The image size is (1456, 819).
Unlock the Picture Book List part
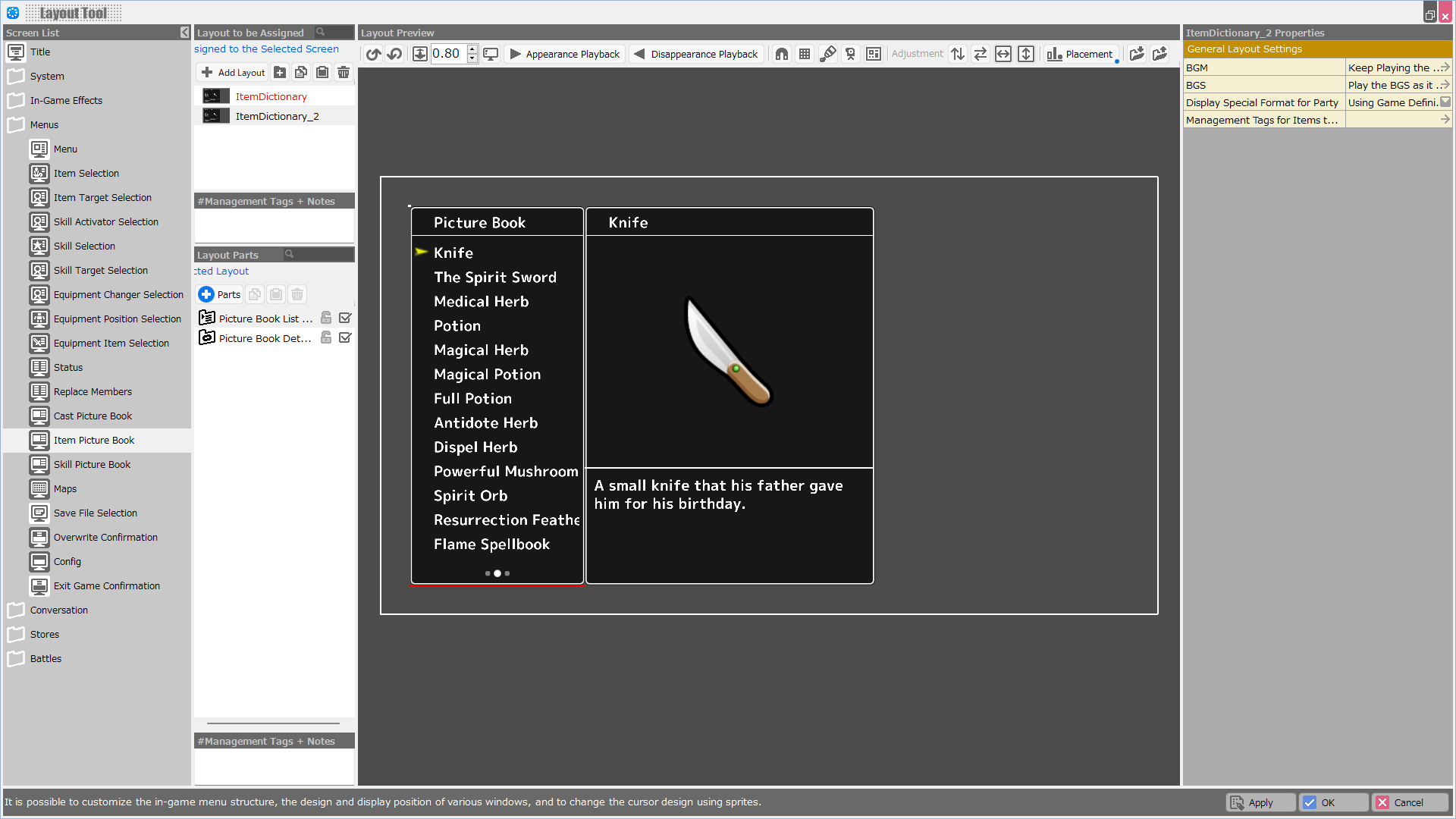(326, 318)
